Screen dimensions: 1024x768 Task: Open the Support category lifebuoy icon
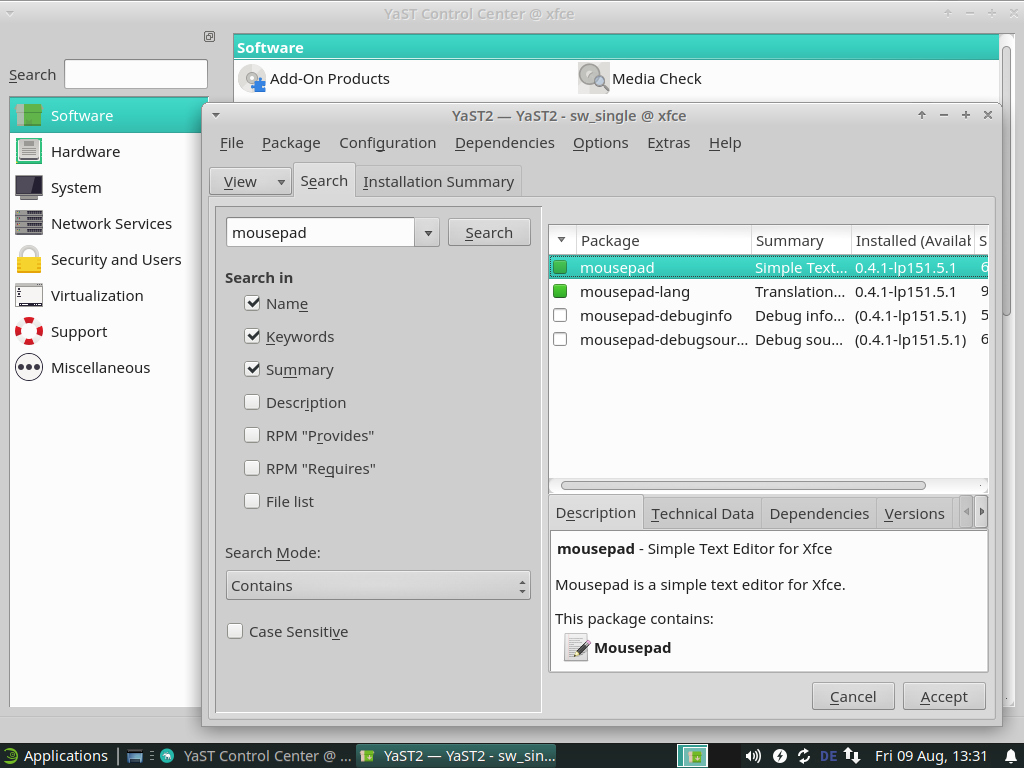coord(29,332)
